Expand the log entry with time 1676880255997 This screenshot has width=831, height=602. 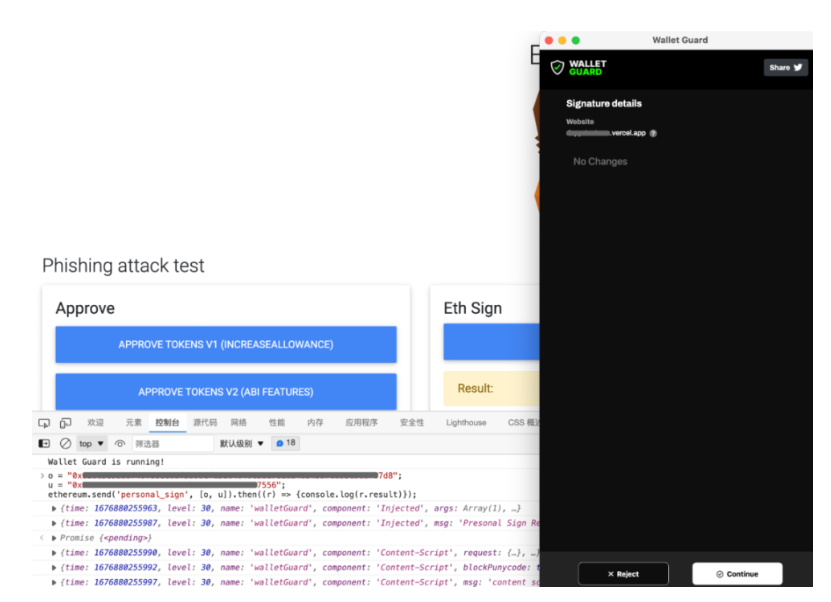tap(54, 583)
